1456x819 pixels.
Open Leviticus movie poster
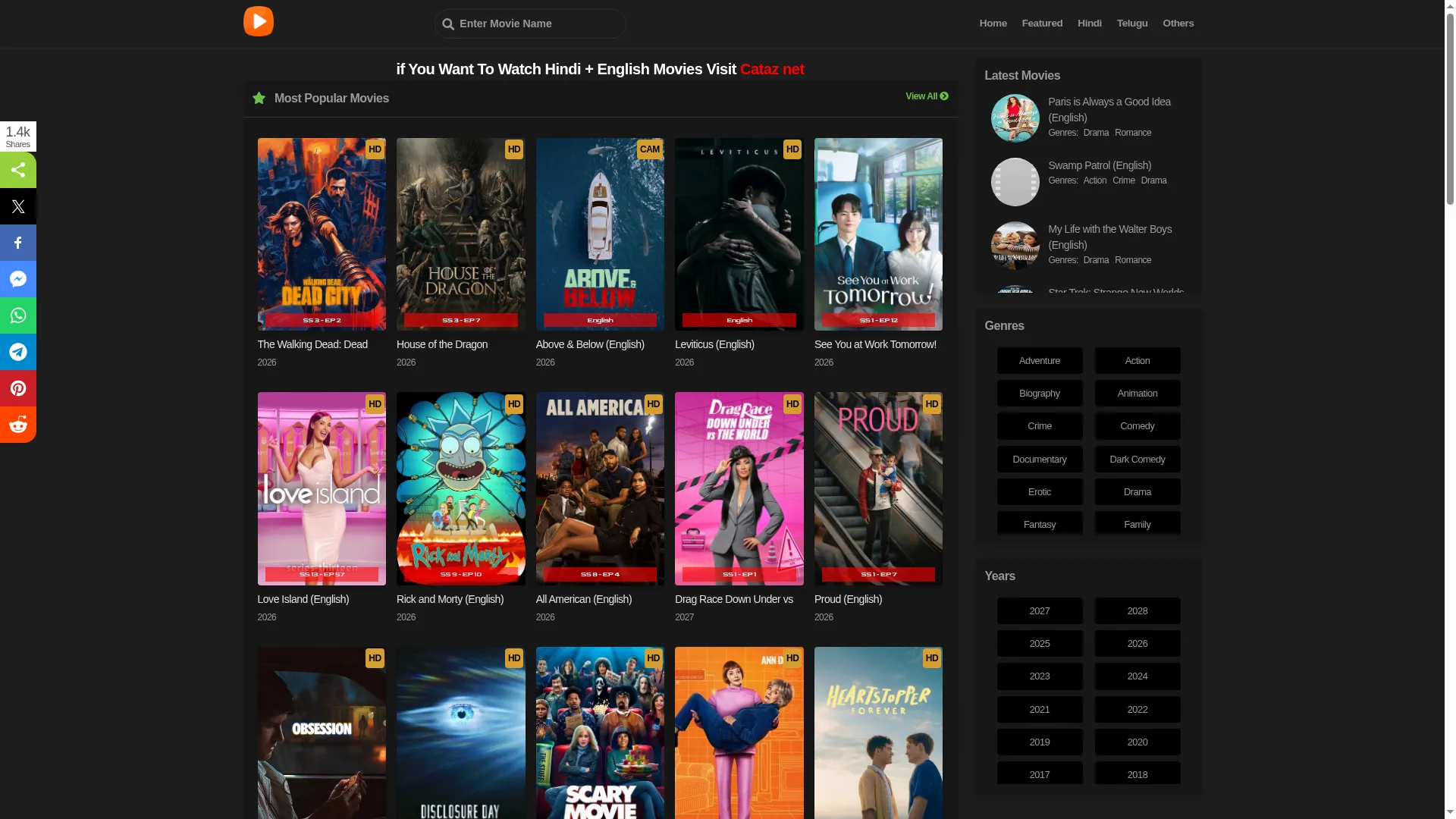(x=739, y=234)
